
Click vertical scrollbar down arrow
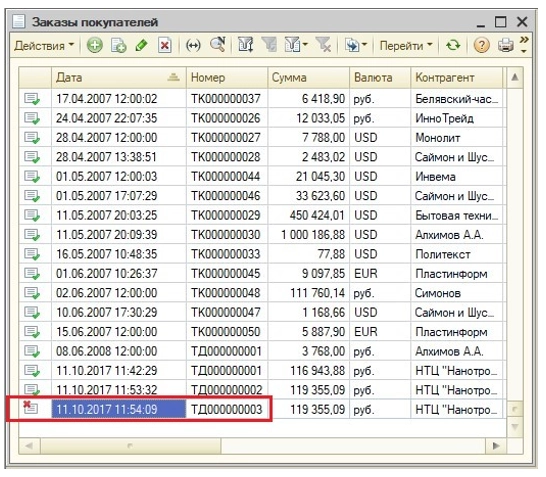515,427
